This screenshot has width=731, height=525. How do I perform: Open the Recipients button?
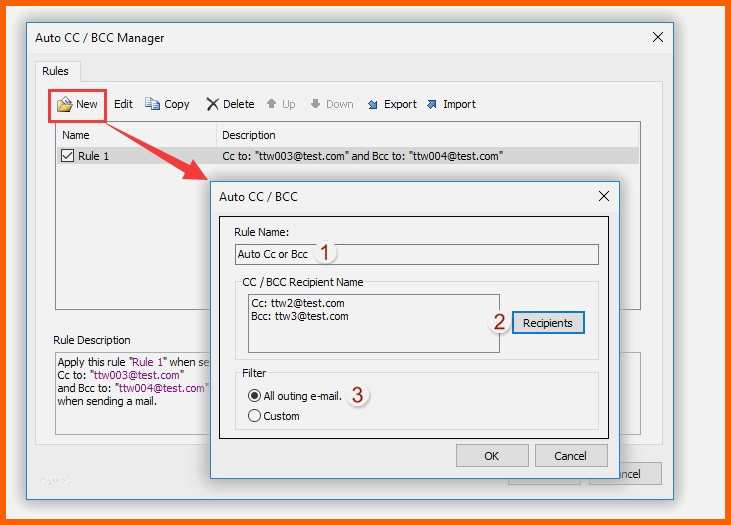point(548,323)
